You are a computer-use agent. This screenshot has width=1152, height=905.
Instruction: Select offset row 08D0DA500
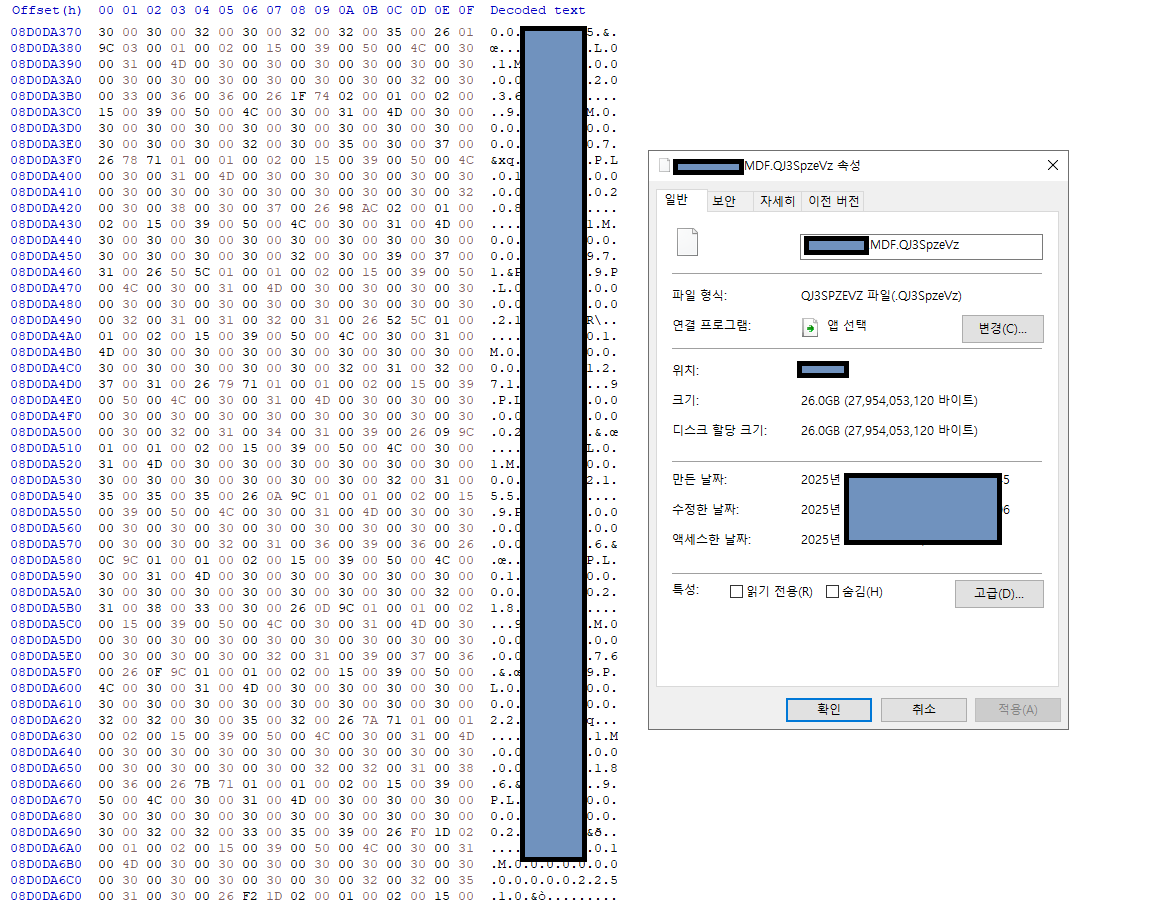click(x=46, y=432)
